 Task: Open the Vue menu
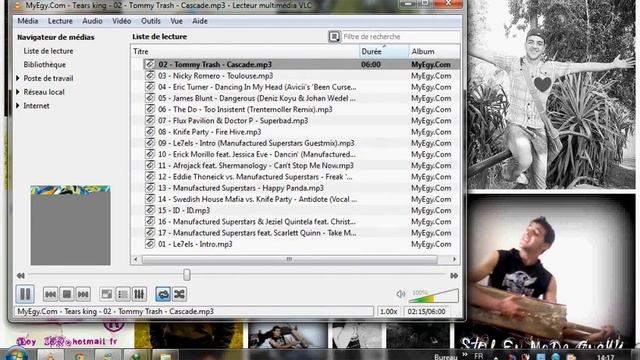[176, 21]
